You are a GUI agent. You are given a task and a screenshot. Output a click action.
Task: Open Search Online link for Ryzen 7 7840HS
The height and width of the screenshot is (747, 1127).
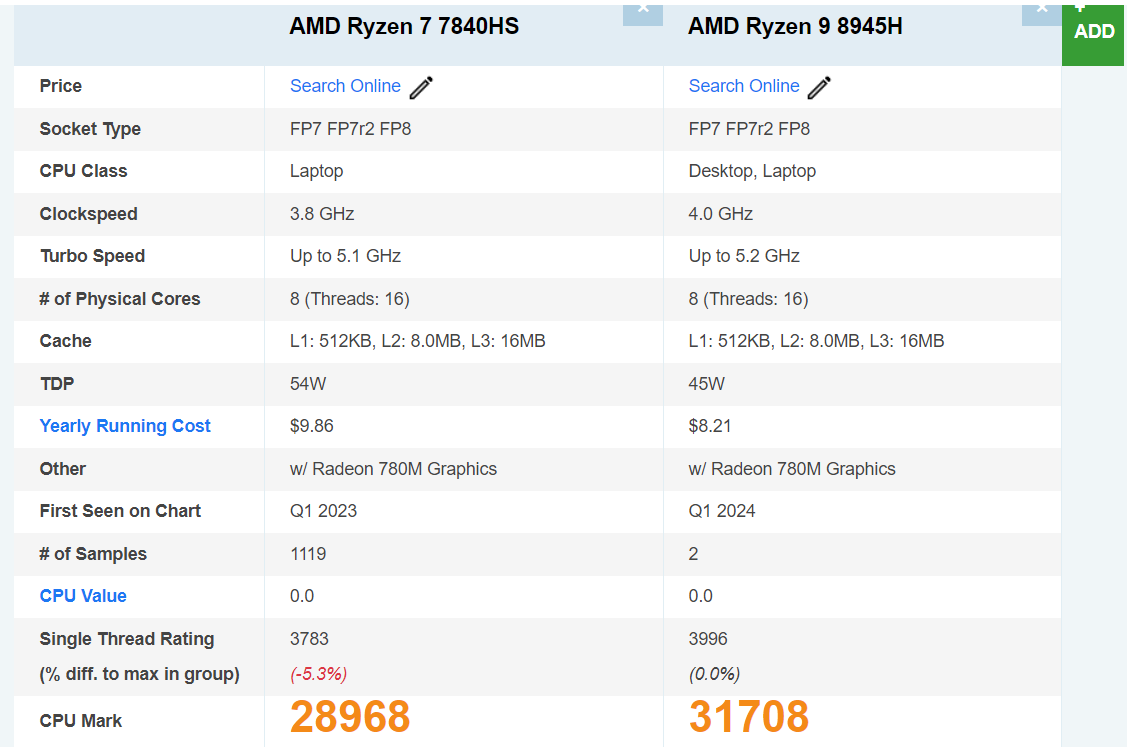345,86
